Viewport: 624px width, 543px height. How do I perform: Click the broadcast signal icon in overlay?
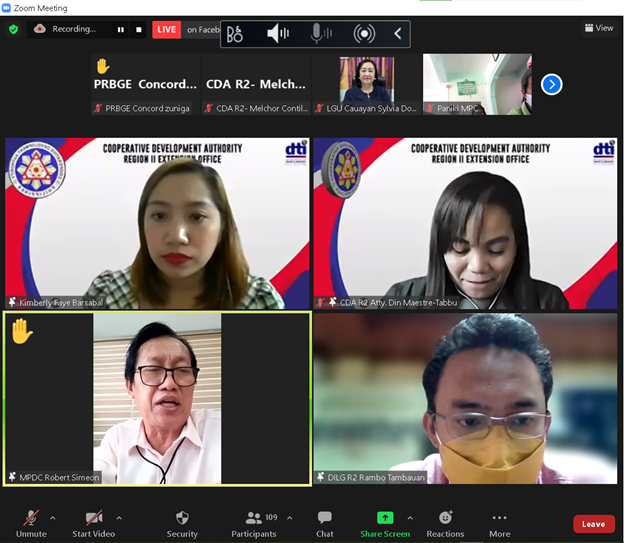[x=364, y=34]
